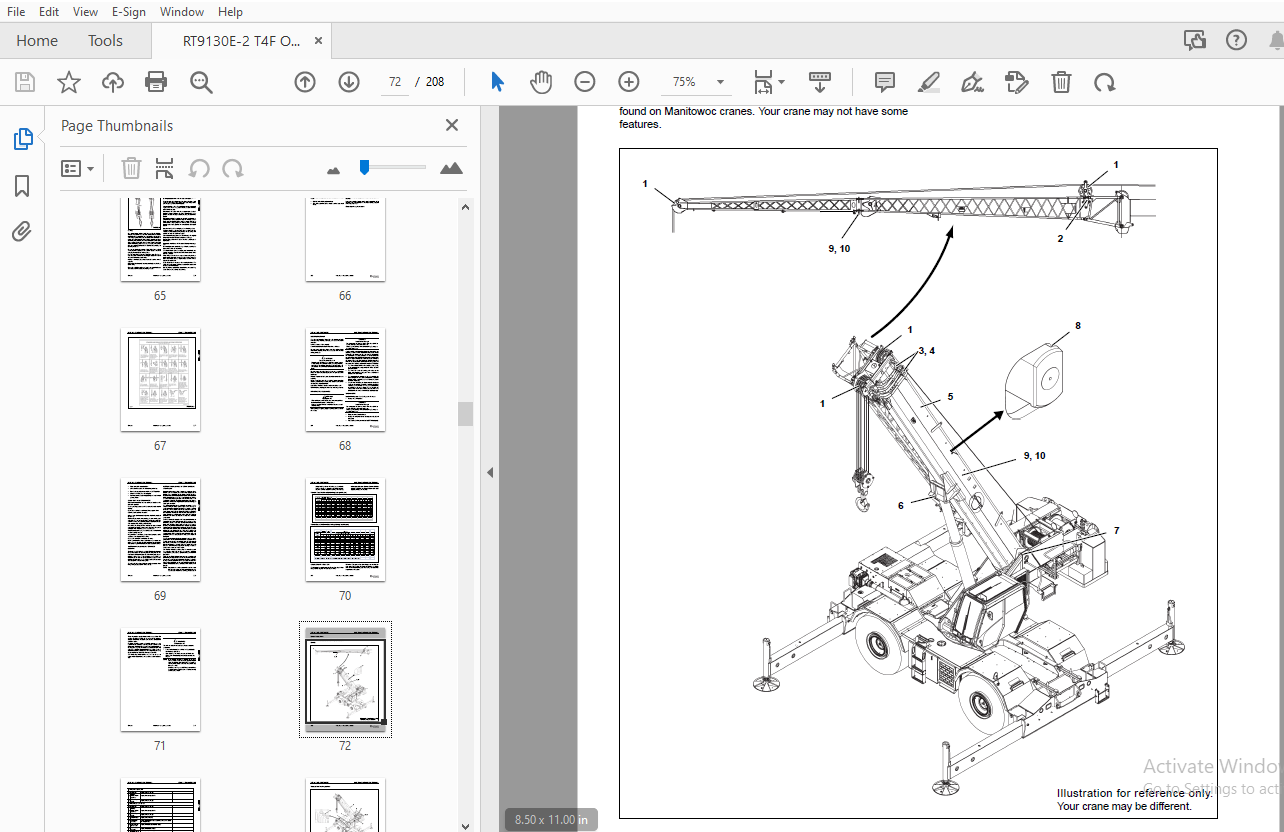This screenshot has width=1284, height=832.
Task: Select page 69 thumbnail
Action: coord(160,530)
